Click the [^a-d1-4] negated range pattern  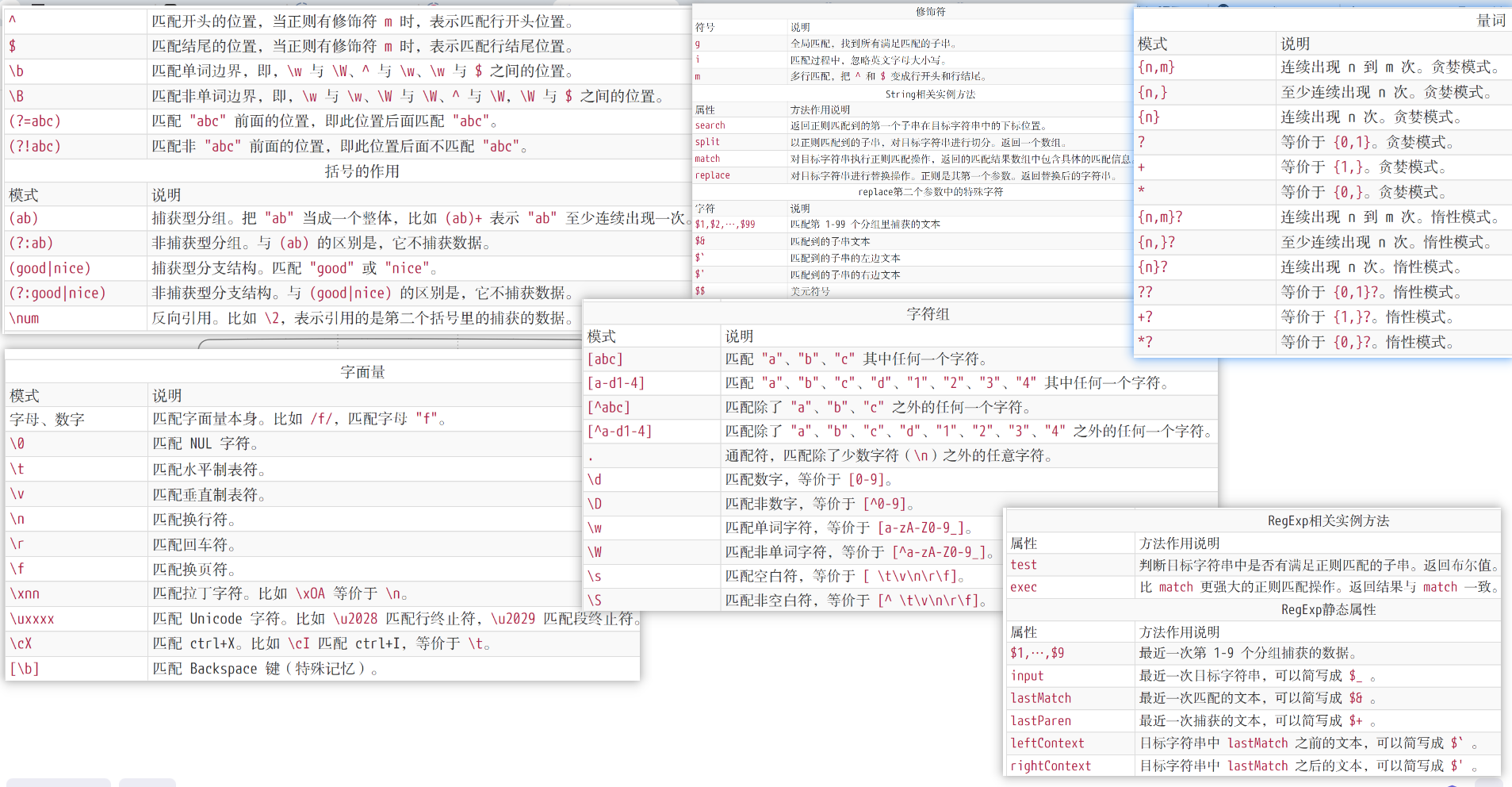tap(620, 432)
